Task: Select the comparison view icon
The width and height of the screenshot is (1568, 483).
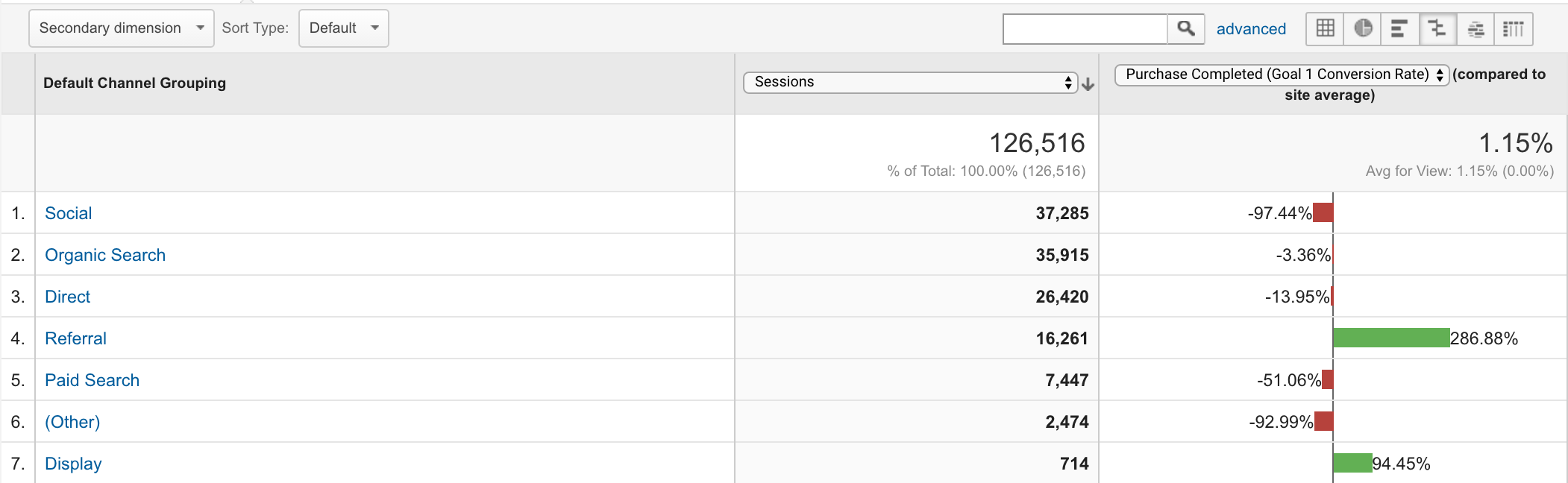Action: coord(1437,29)
